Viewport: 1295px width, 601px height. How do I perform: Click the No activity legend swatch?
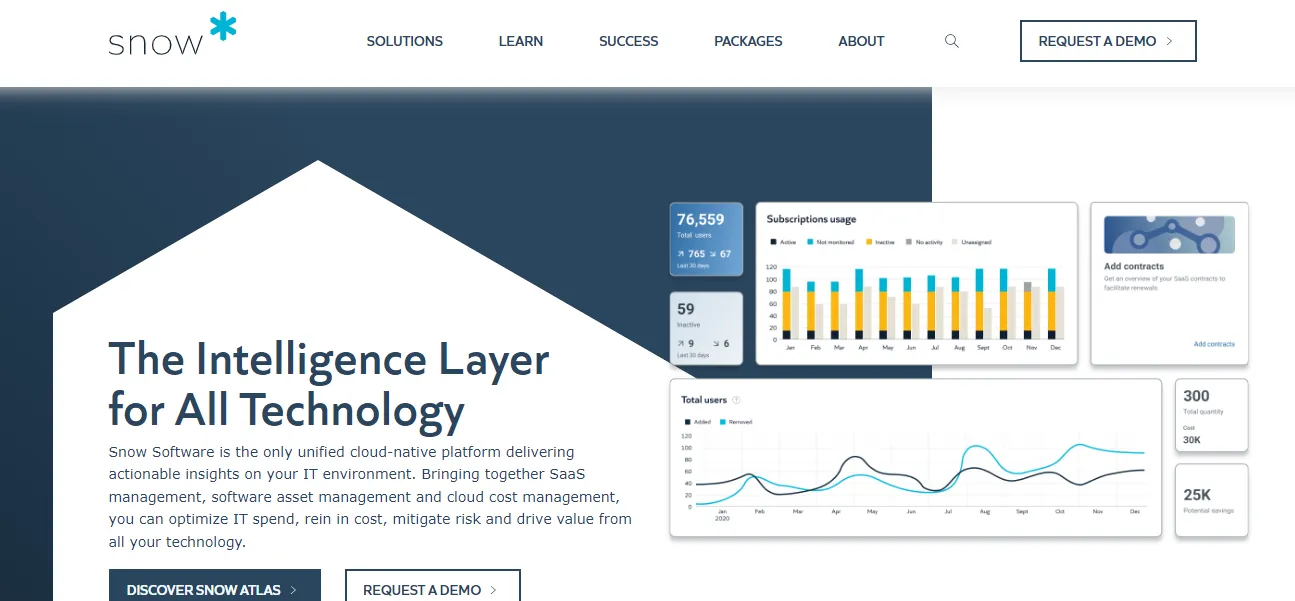[909, 242]
